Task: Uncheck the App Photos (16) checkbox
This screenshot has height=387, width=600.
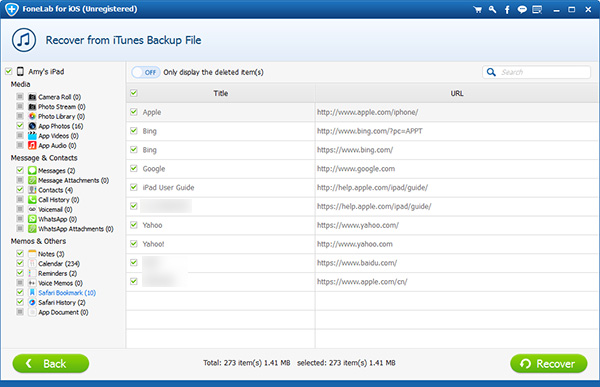Action: pyautogui.click(x=20, y=126)
